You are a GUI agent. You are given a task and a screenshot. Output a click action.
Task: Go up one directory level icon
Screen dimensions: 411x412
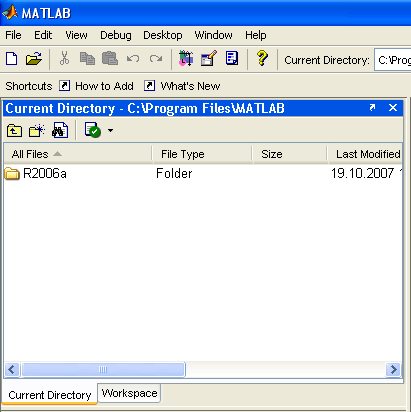[x=14, y=131]
